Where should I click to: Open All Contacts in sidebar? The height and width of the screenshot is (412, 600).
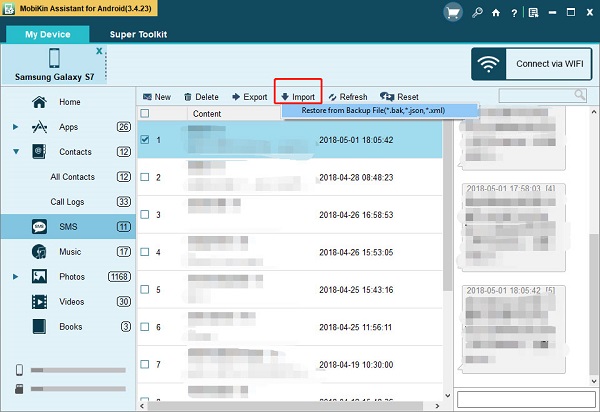pyautogui.click(x=72, y=177)
